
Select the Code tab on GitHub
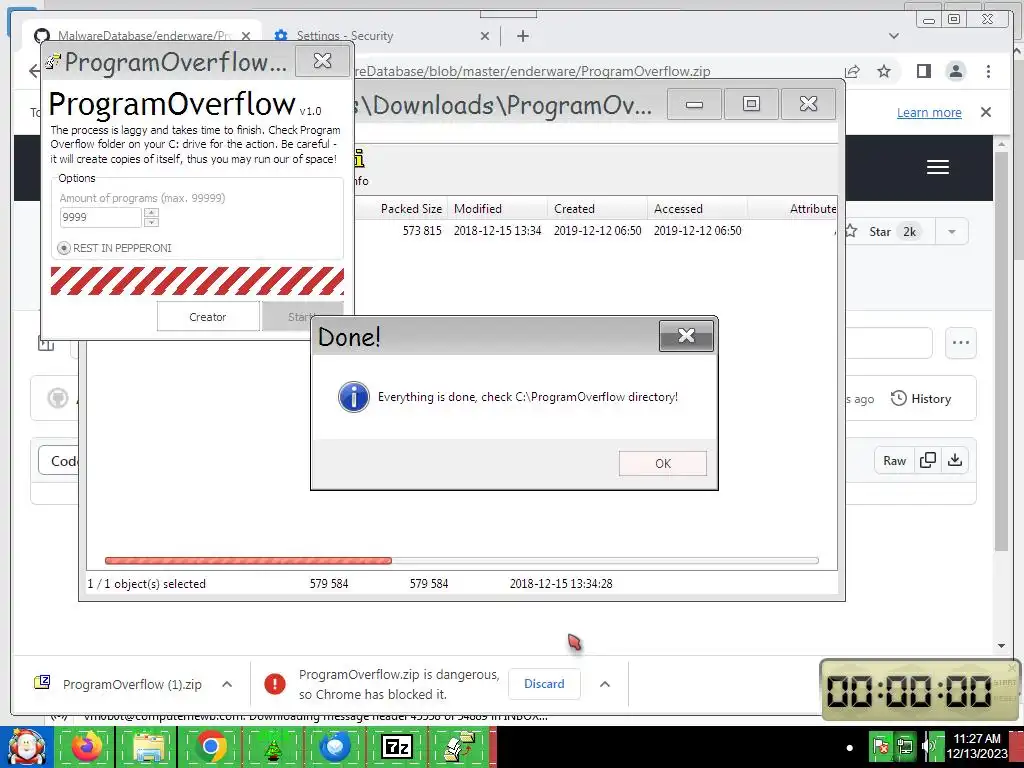60,461
